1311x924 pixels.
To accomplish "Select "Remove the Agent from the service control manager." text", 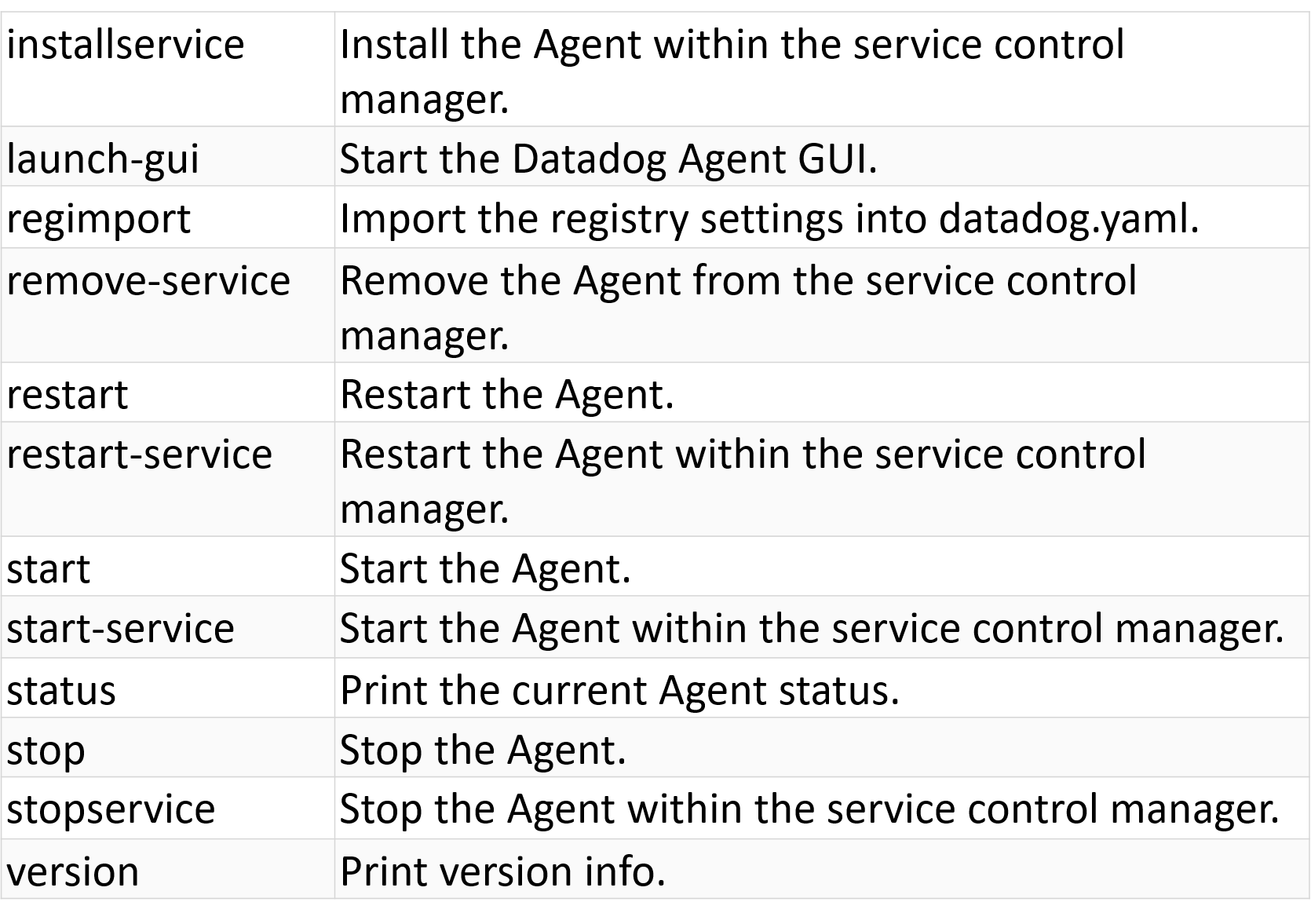I will (x=738, y=307).
